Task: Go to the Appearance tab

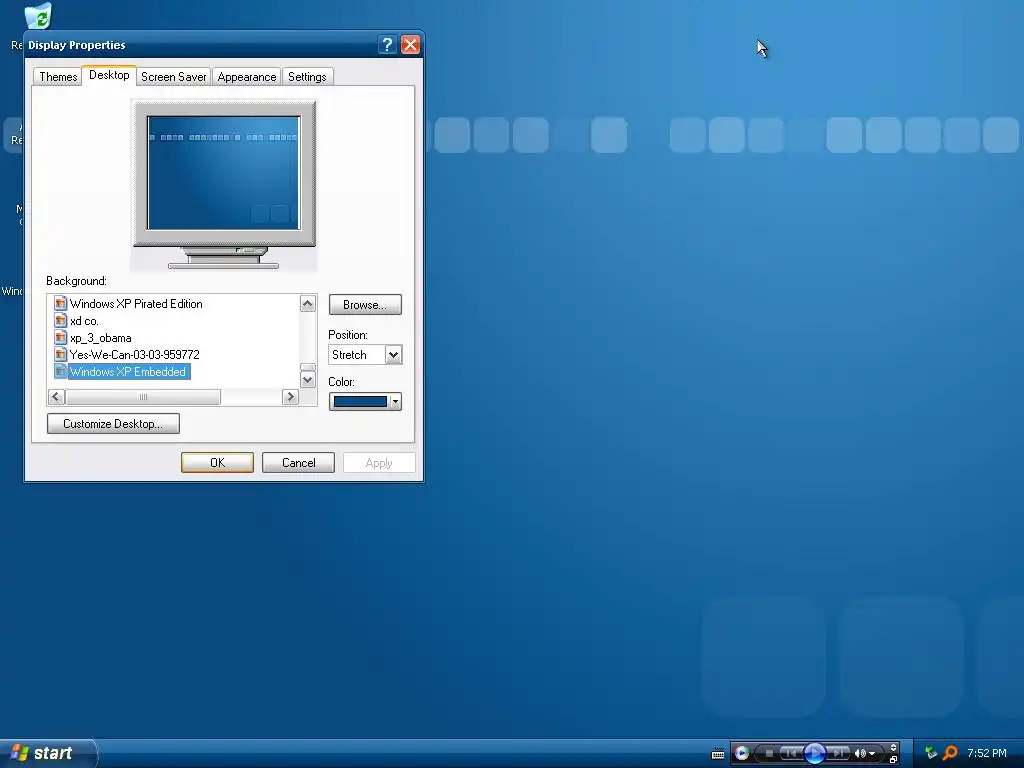Action: click(x=247, y=77)
